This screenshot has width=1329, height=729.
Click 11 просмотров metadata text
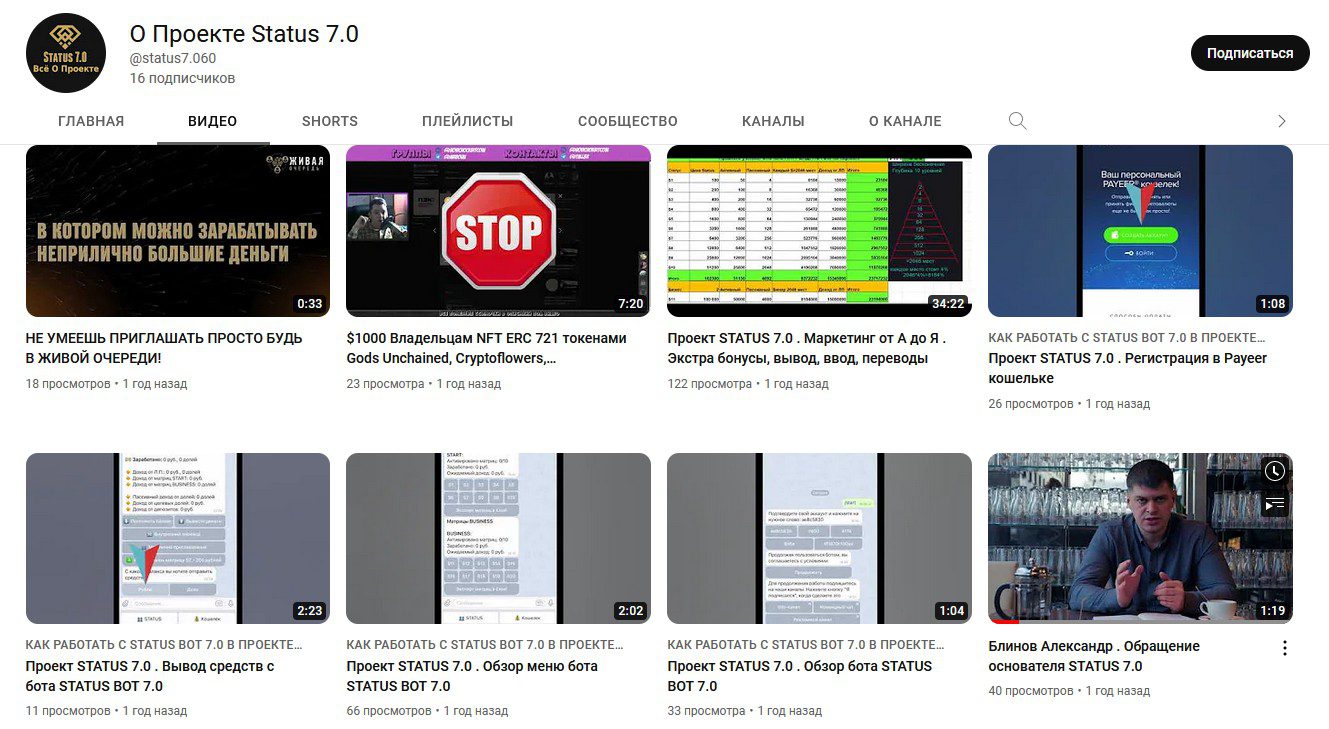click(x=68, y=711)
